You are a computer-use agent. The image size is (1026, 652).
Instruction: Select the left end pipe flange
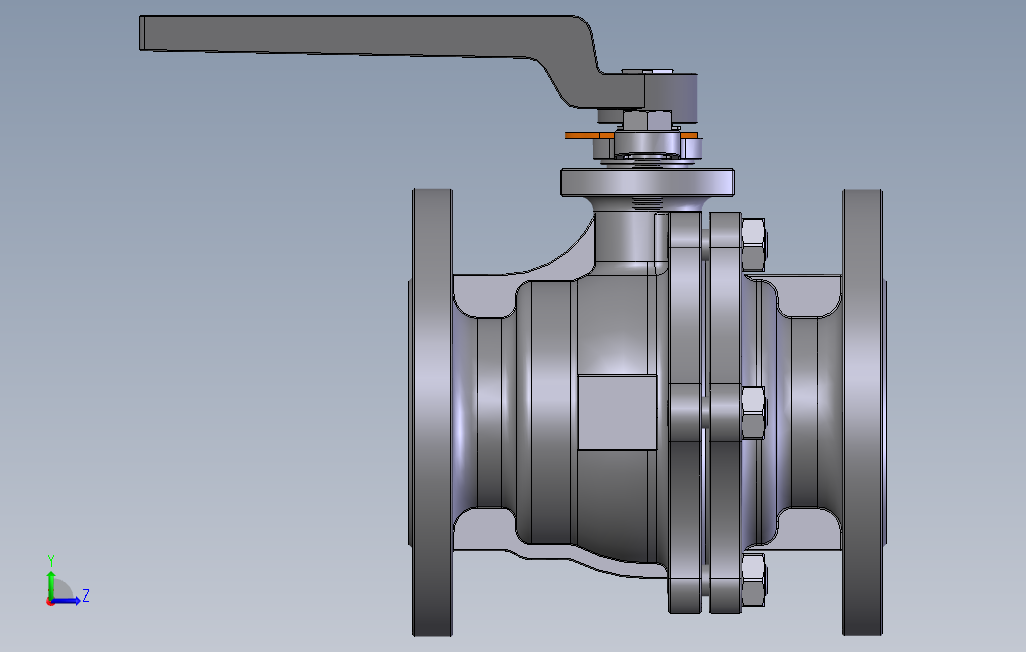(x=433, y=412)
